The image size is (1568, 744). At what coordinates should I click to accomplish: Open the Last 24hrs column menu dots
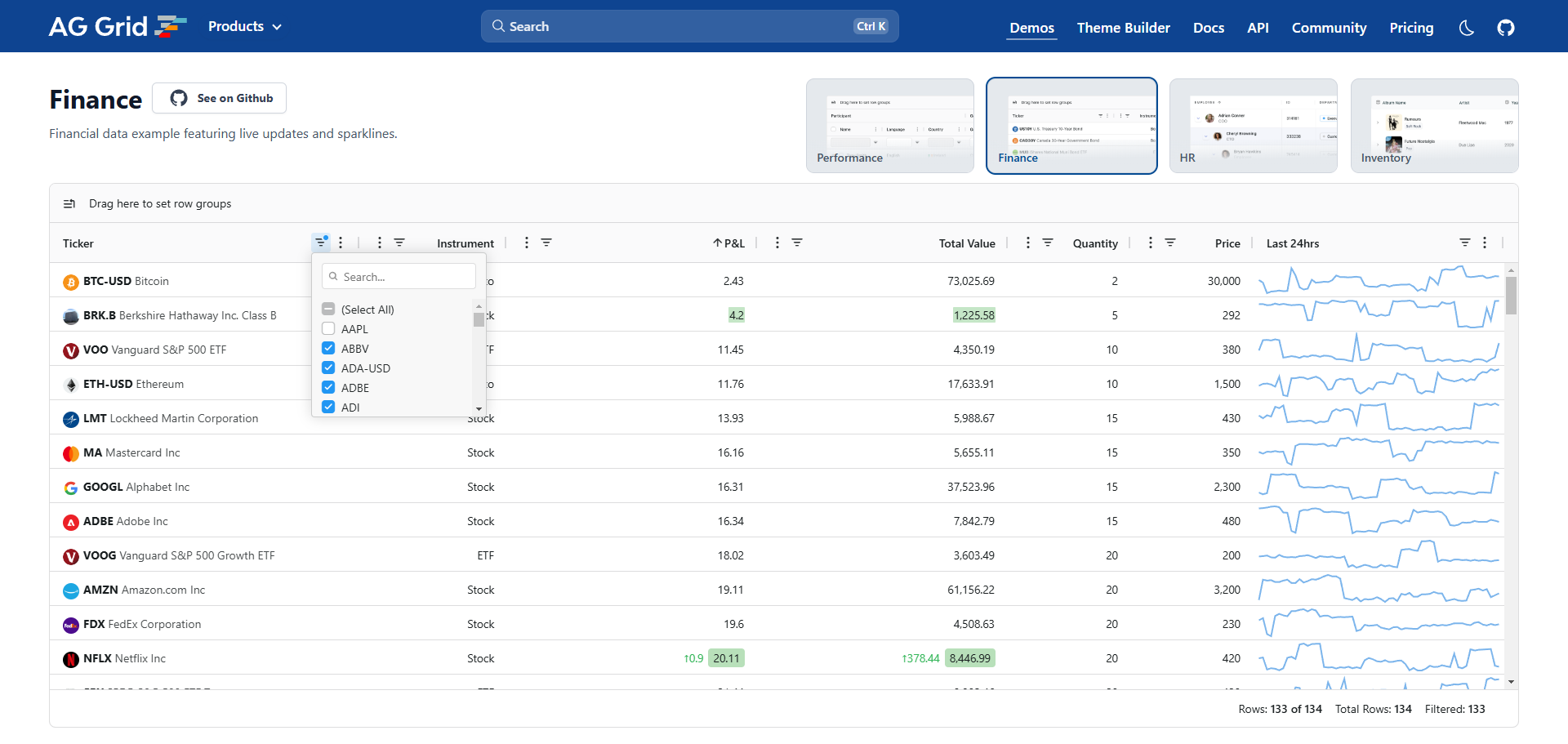coord(1485,243)
